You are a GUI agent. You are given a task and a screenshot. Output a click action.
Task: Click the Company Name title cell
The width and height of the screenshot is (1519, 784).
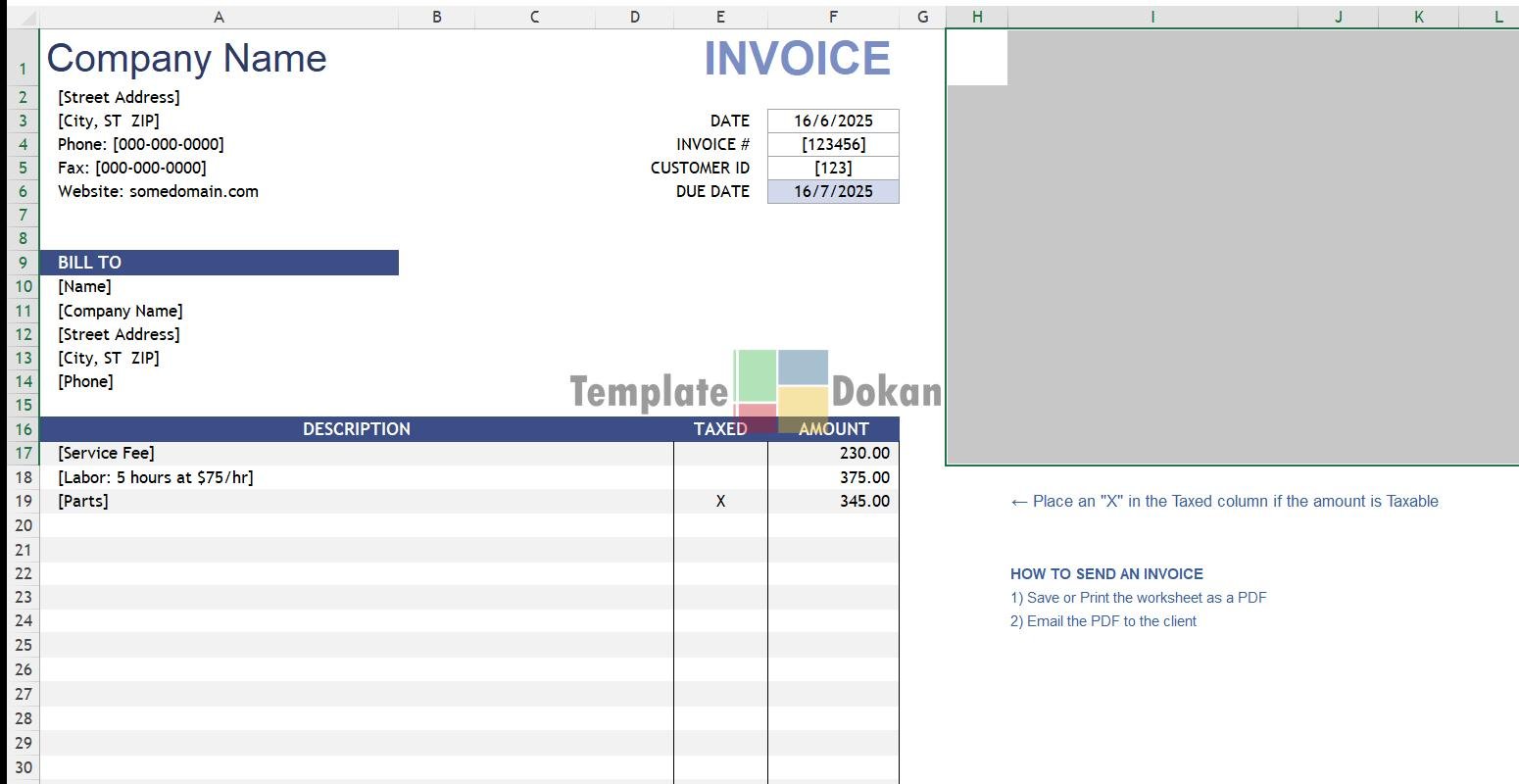(x=187, y=59)
